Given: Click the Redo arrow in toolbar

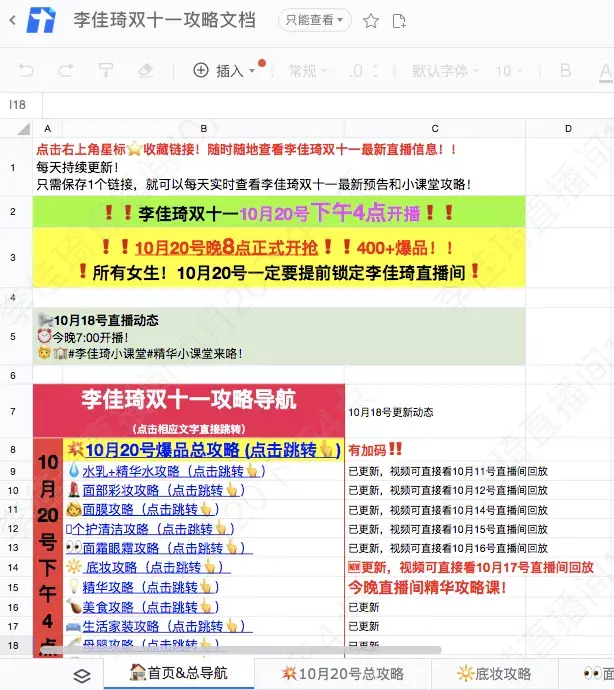Looking at the screenshot, I should 66,70.
